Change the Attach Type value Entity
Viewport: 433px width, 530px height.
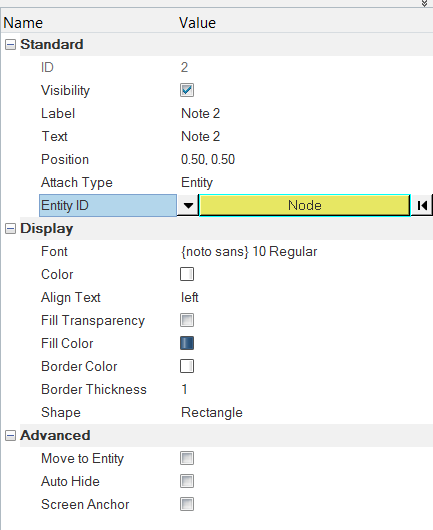[x=197, y=183]
